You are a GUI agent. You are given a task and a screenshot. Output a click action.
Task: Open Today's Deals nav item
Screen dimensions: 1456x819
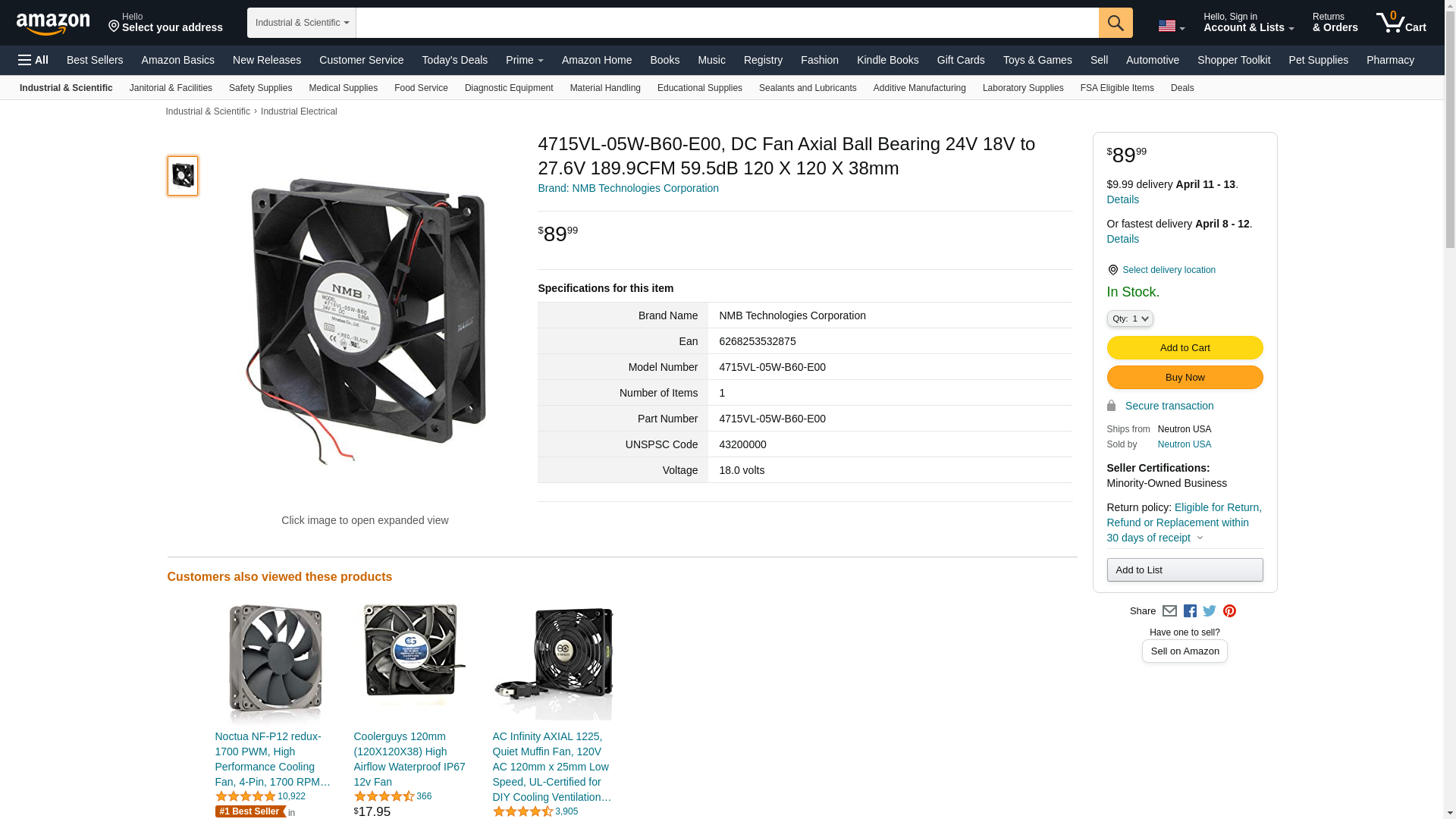click(x=455, y=60)
